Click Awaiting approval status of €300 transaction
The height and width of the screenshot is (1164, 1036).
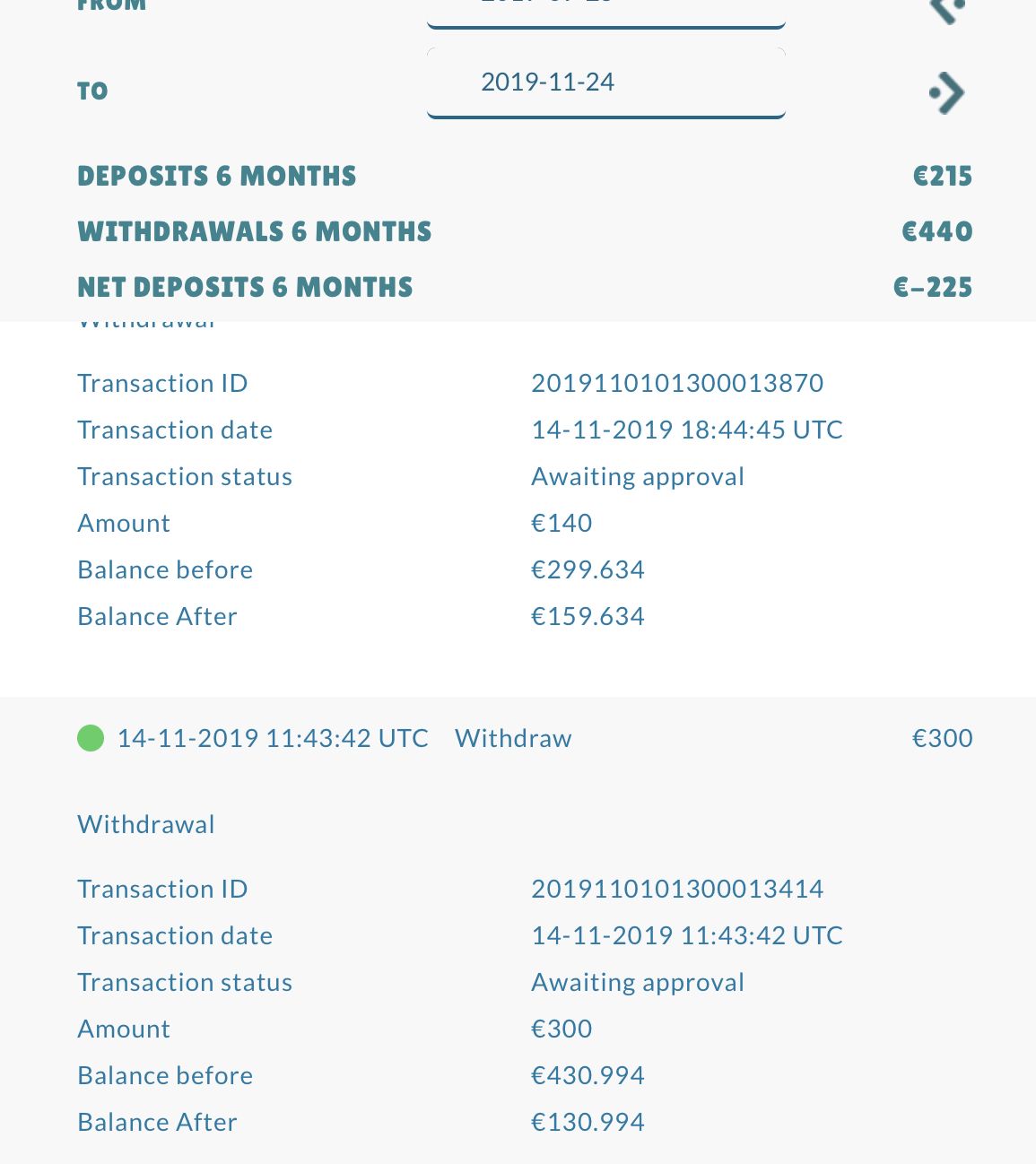[638, 982]
